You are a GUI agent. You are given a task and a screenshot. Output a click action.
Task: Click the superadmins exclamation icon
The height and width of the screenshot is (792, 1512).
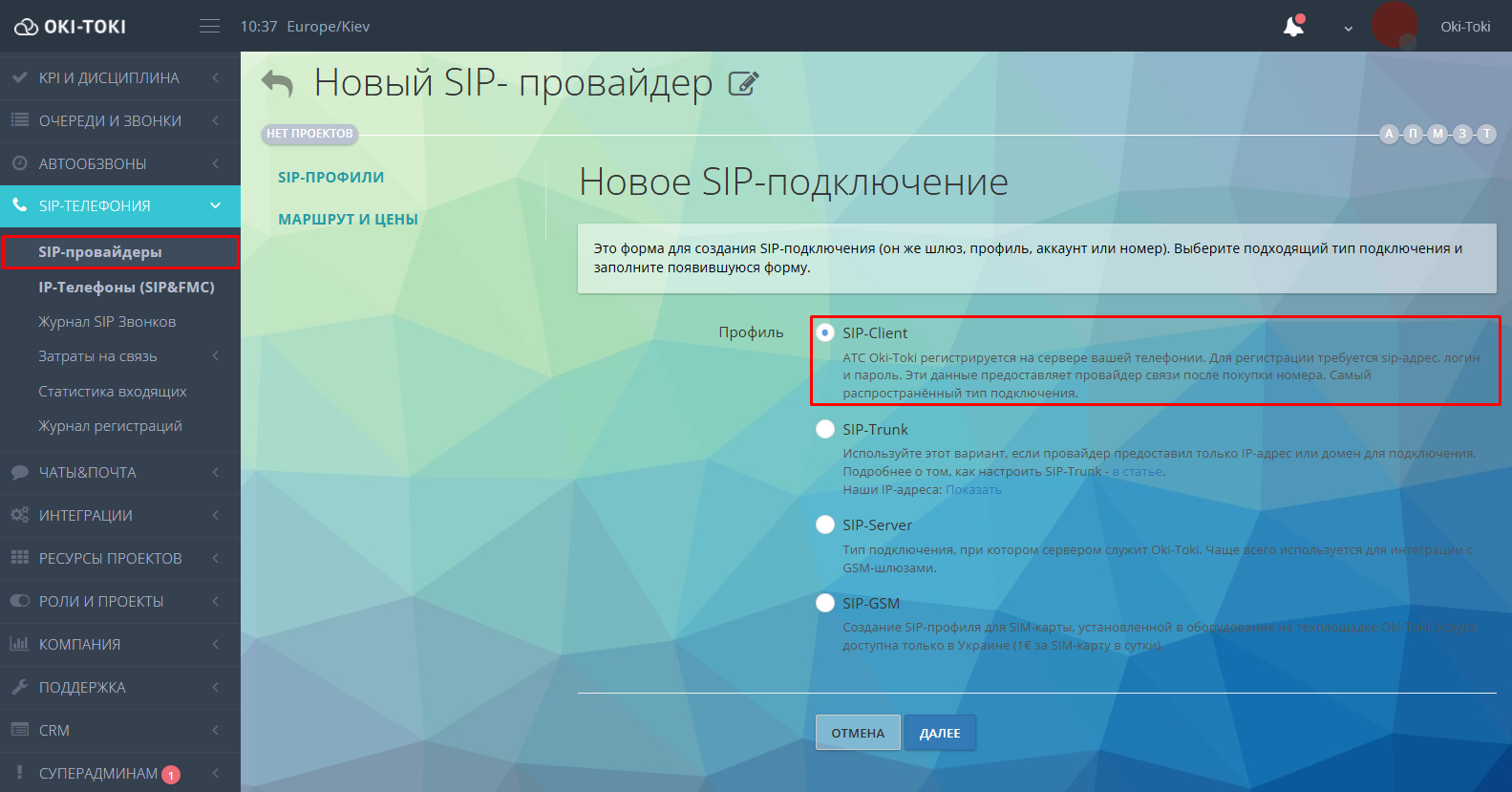19,772
